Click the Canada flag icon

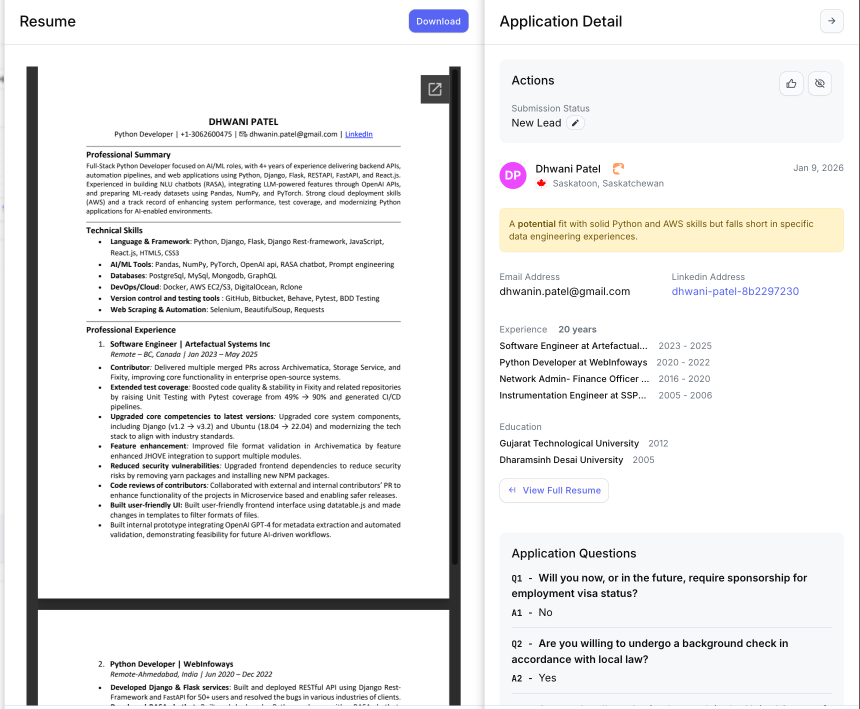pos(542,184)
